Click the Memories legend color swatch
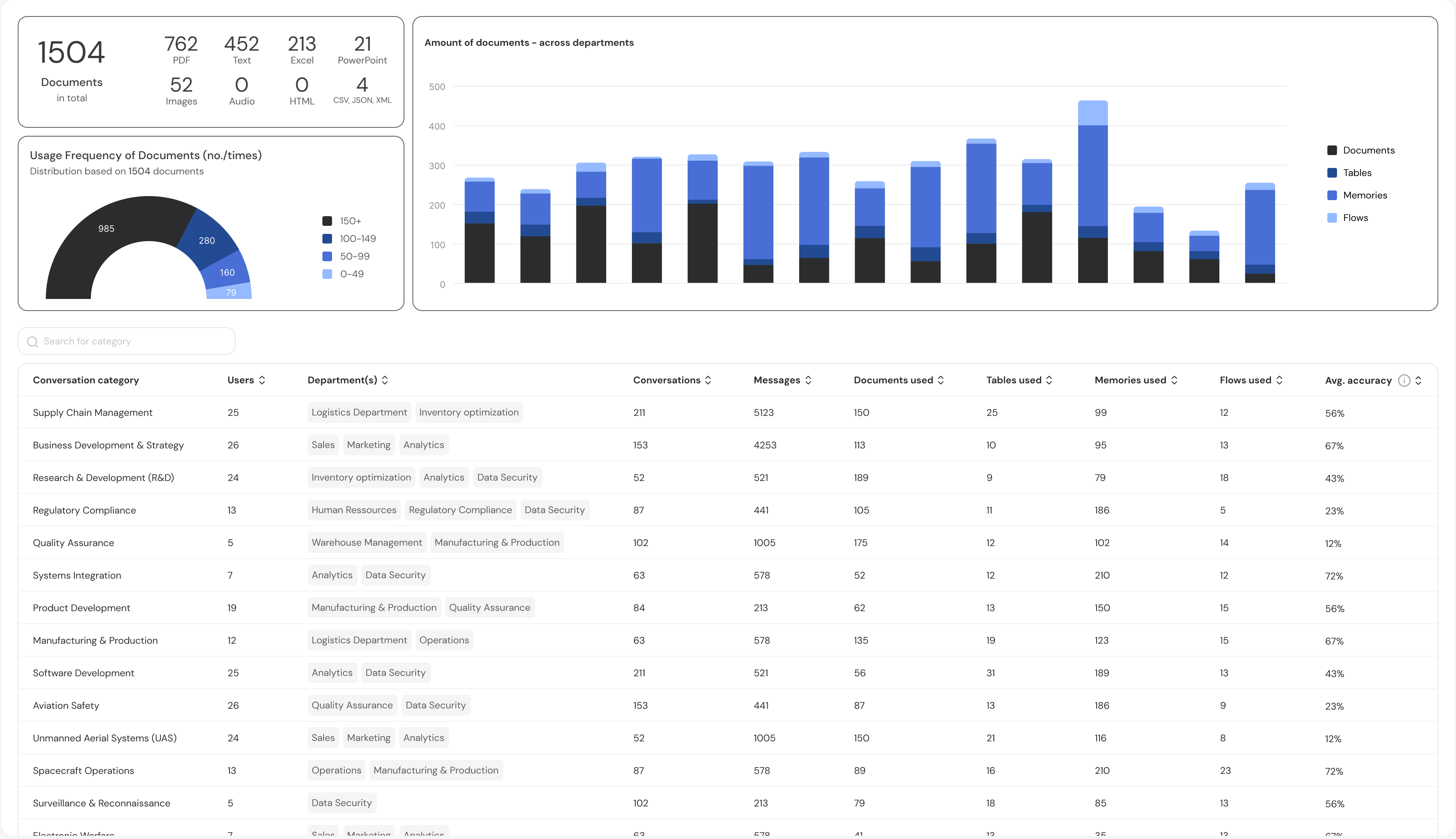The height and width of the screenshot is (839, 1456). [1332, 195]
